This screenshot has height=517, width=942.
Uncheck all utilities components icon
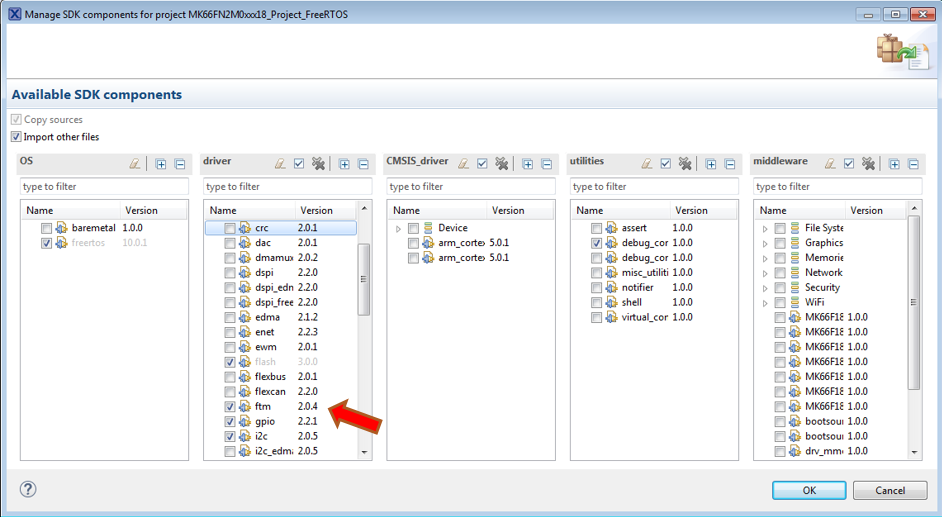685,163
